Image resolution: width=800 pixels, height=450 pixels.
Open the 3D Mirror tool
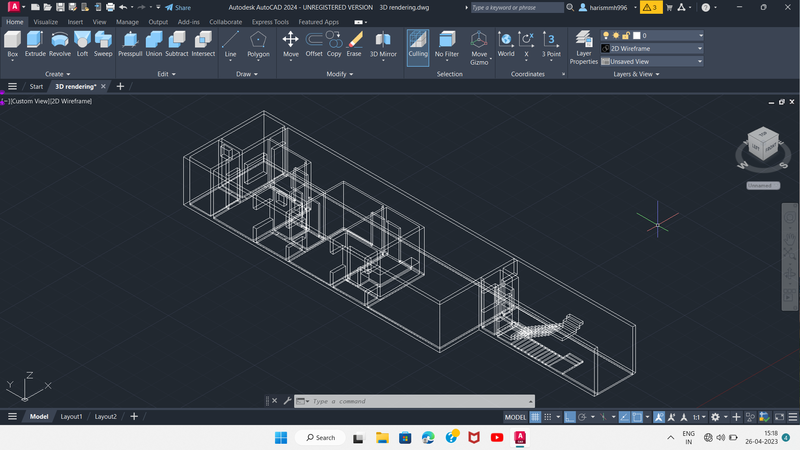coord(383,44)
